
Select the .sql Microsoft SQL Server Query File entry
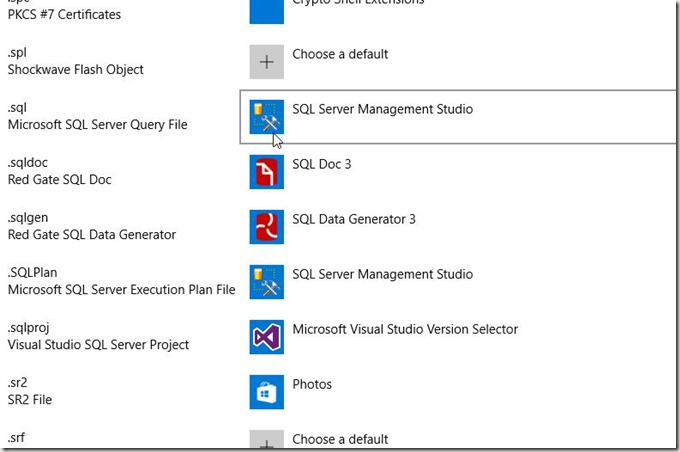[x=97, y=116]
